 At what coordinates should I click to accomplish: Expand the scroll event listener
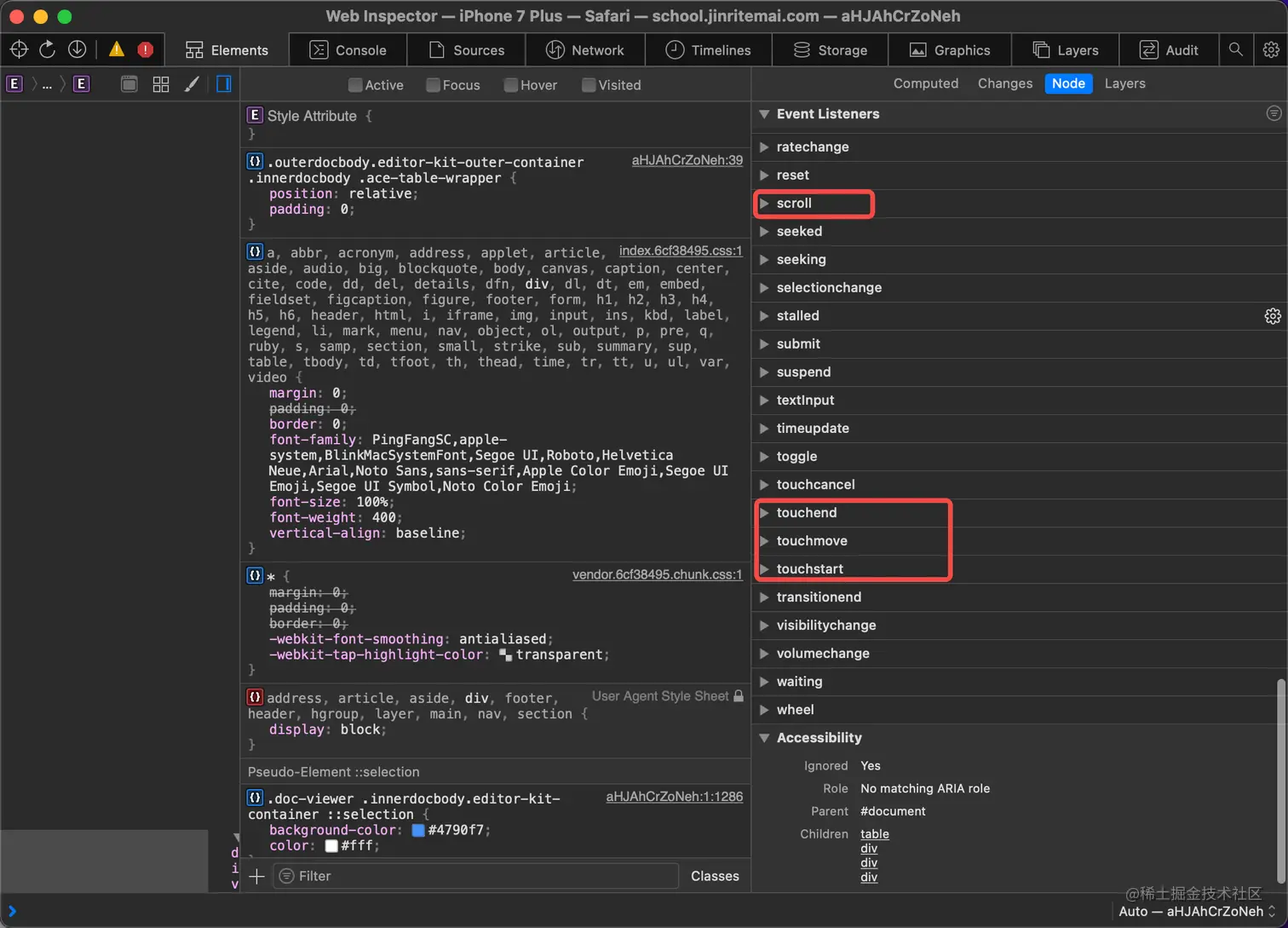pos(764,203)
